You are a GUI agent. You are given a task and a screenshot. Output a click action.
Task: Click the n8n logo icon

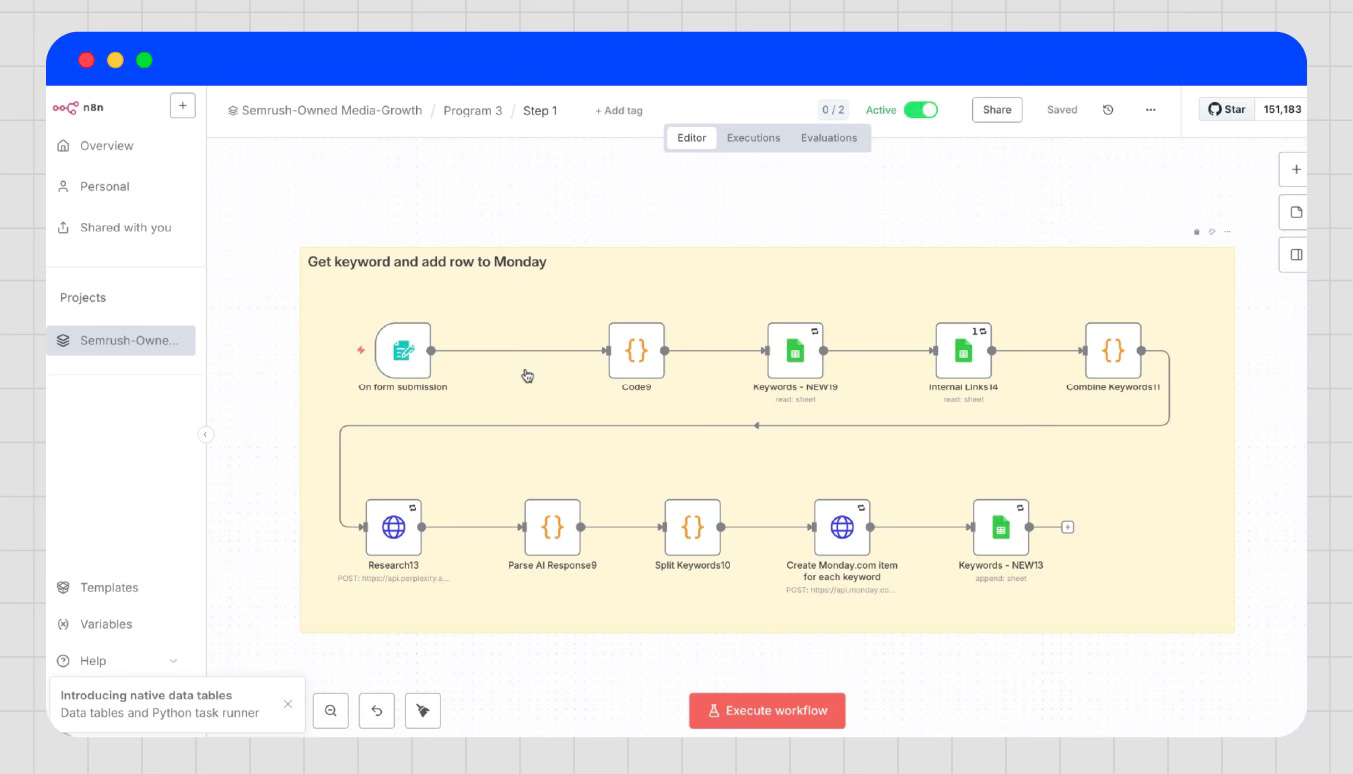click(65, 107)
